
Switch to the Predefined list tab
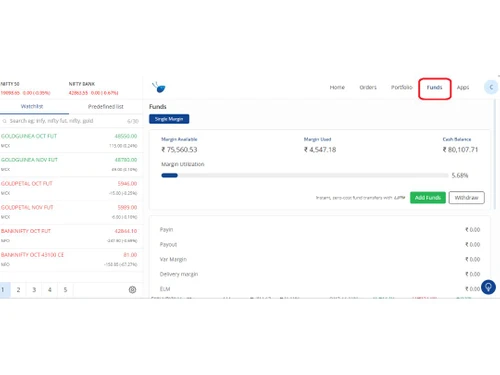106,107
